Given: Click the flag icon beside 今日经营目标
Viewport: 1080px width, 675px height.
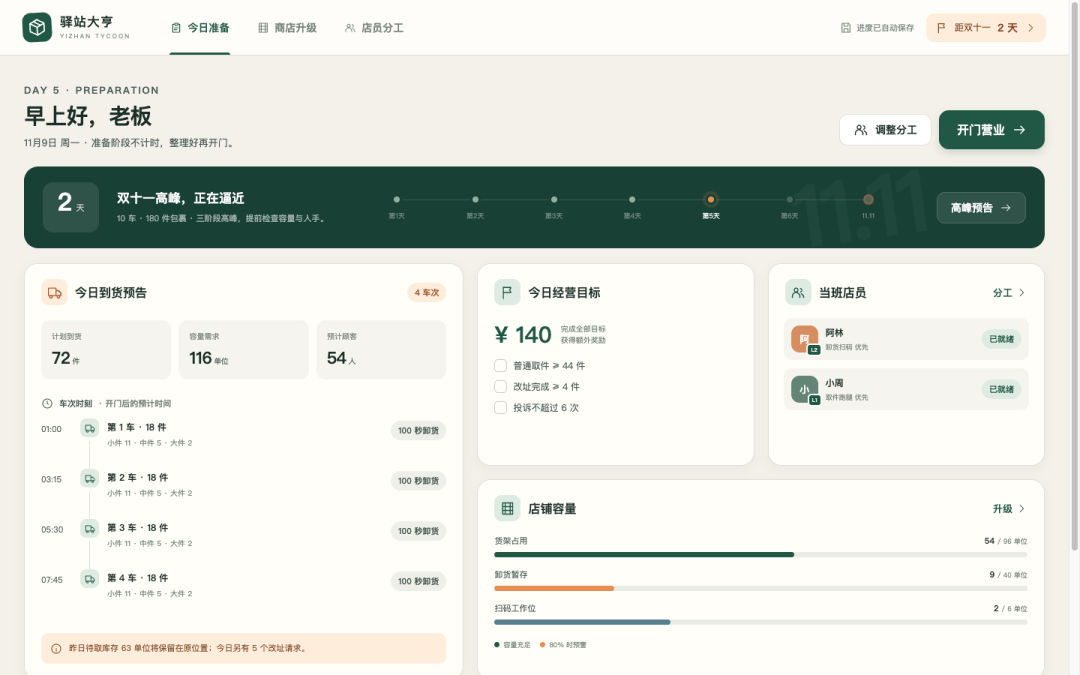Looking at the screenshot, I should click(x=507, y=292).
